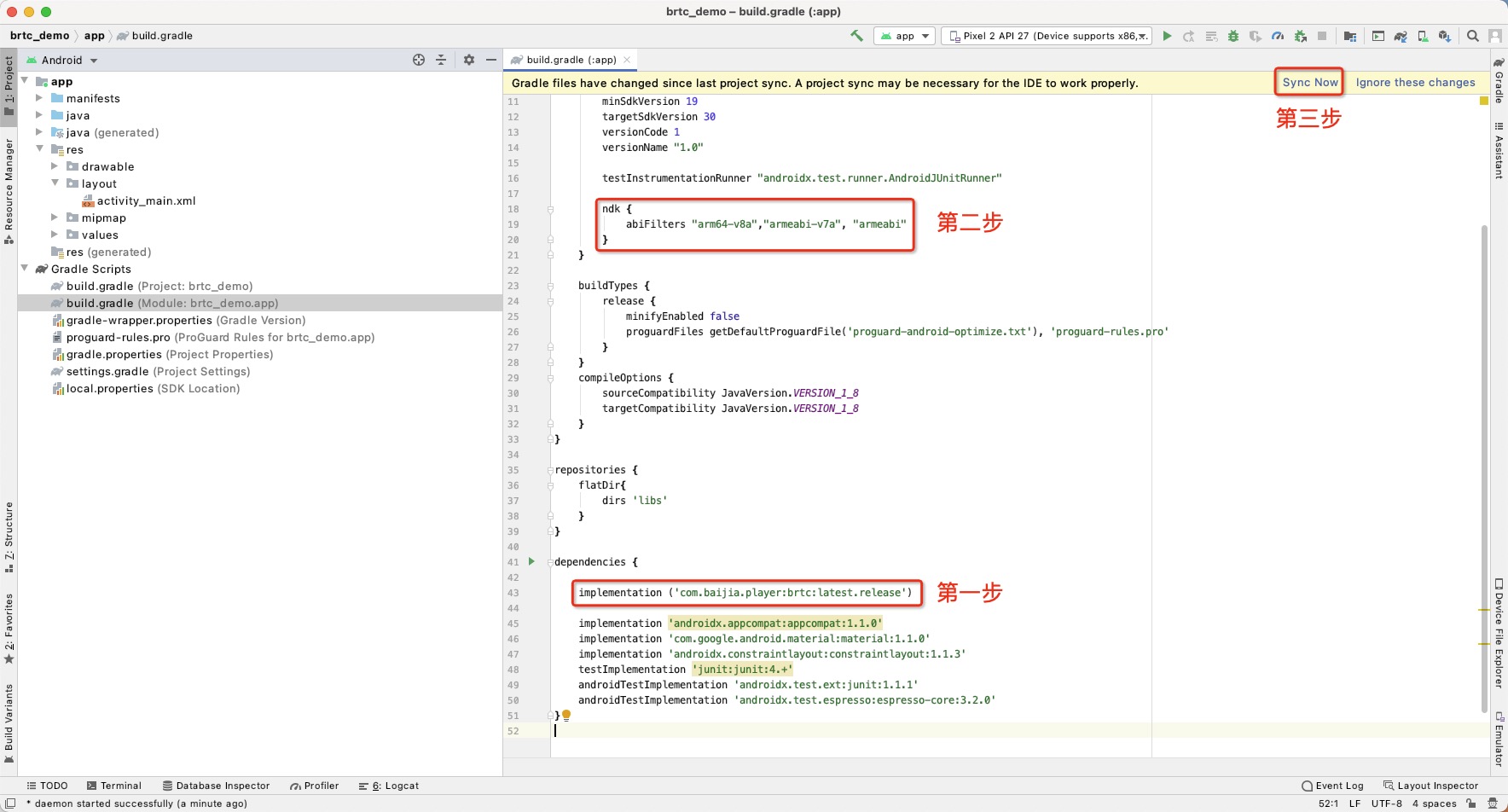Click the yellow inspection indicator square above scrollbar
The height and width of the screenshot is (812, 1508).
point(1484,101)
